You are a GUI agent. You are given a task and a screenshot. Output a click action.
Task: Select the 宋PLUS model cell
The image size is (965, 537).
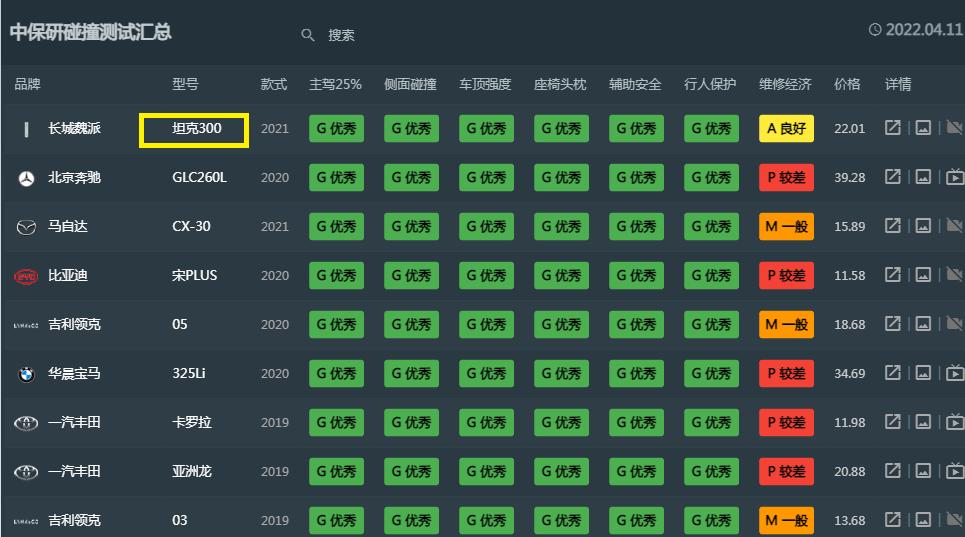click(194, 275)
